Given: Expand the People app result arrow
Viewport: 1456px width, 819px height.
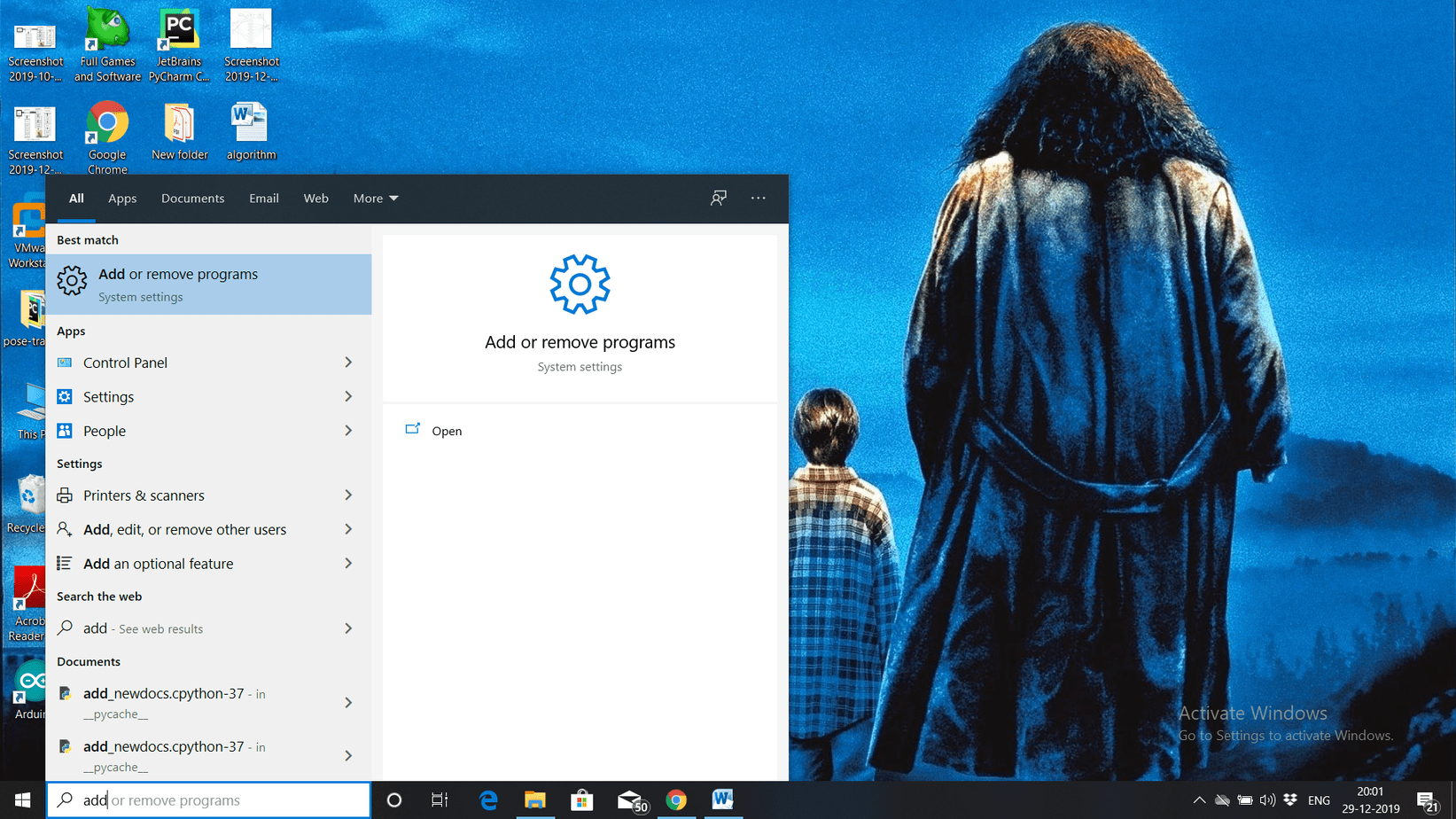Looking at the screenshot, I should [348, 431].
